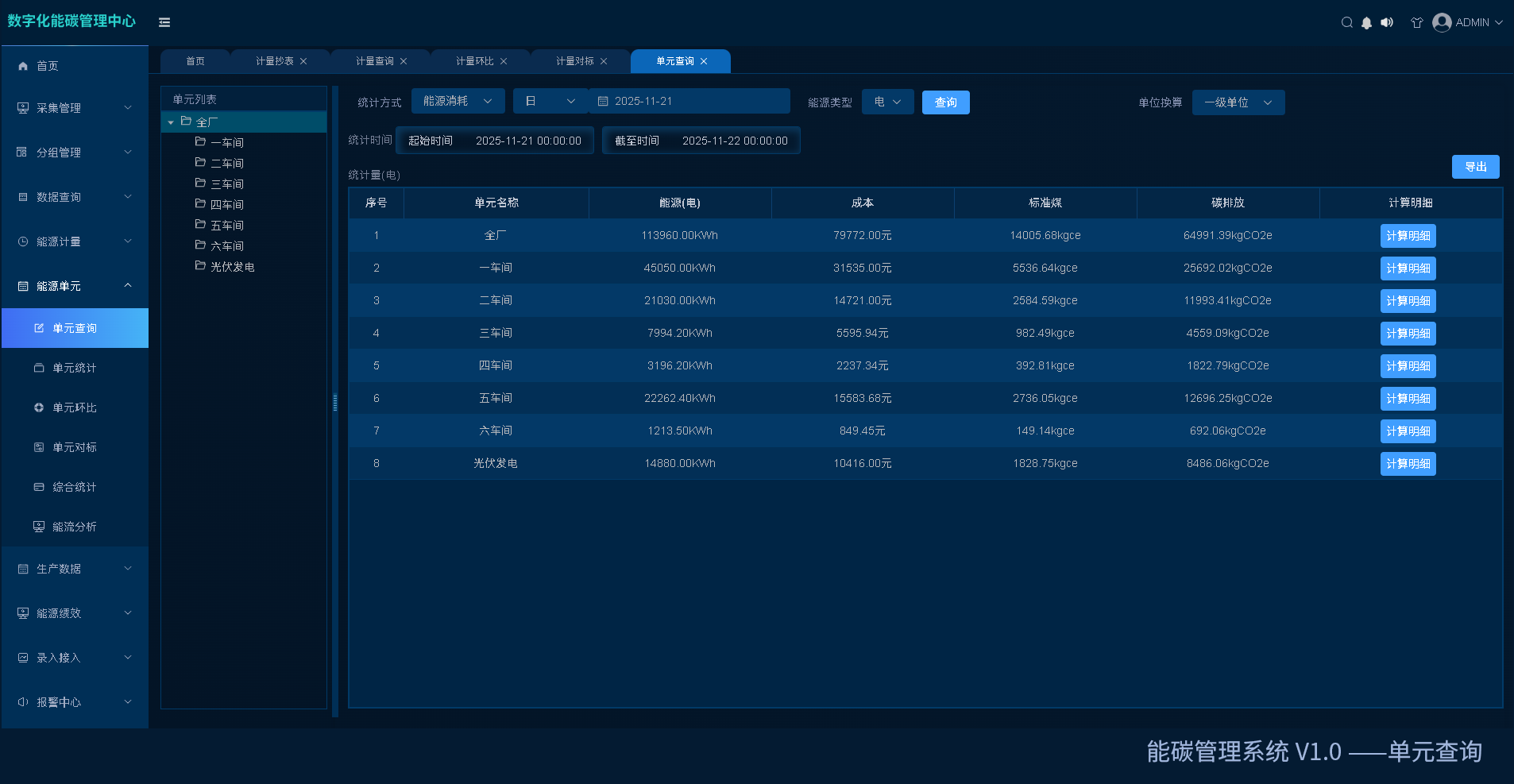Image resolution: width=1514 pixels, height=784 pixels.
Task: Open the 一级单位 unit conversion dropdown
Action: pyautogui.click(x=1238, y=102)
